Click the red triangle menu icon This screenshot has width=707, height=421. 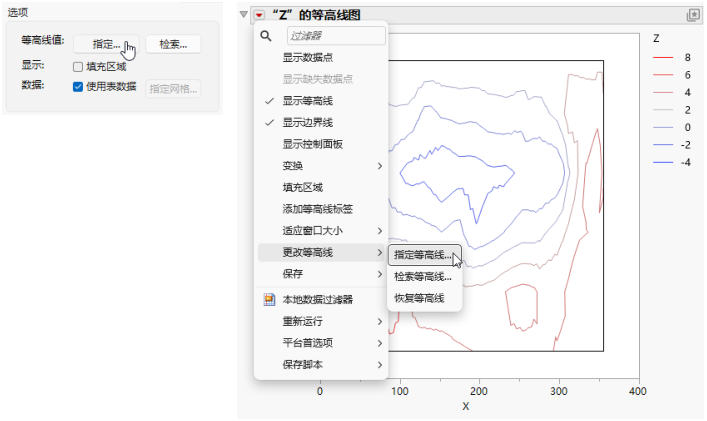[x=259, y=15]
